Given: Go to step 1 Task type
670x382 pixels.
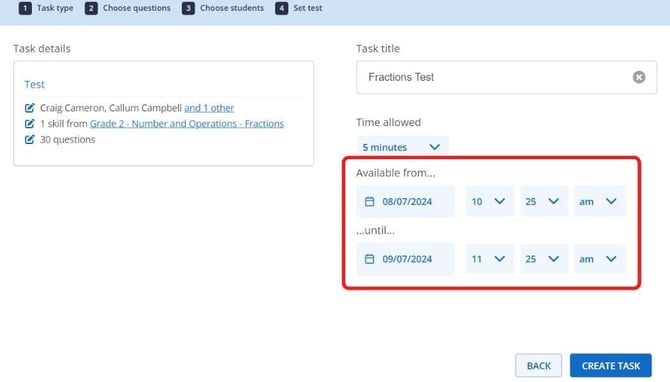Looking at the screenshot, I should point(46,8).
